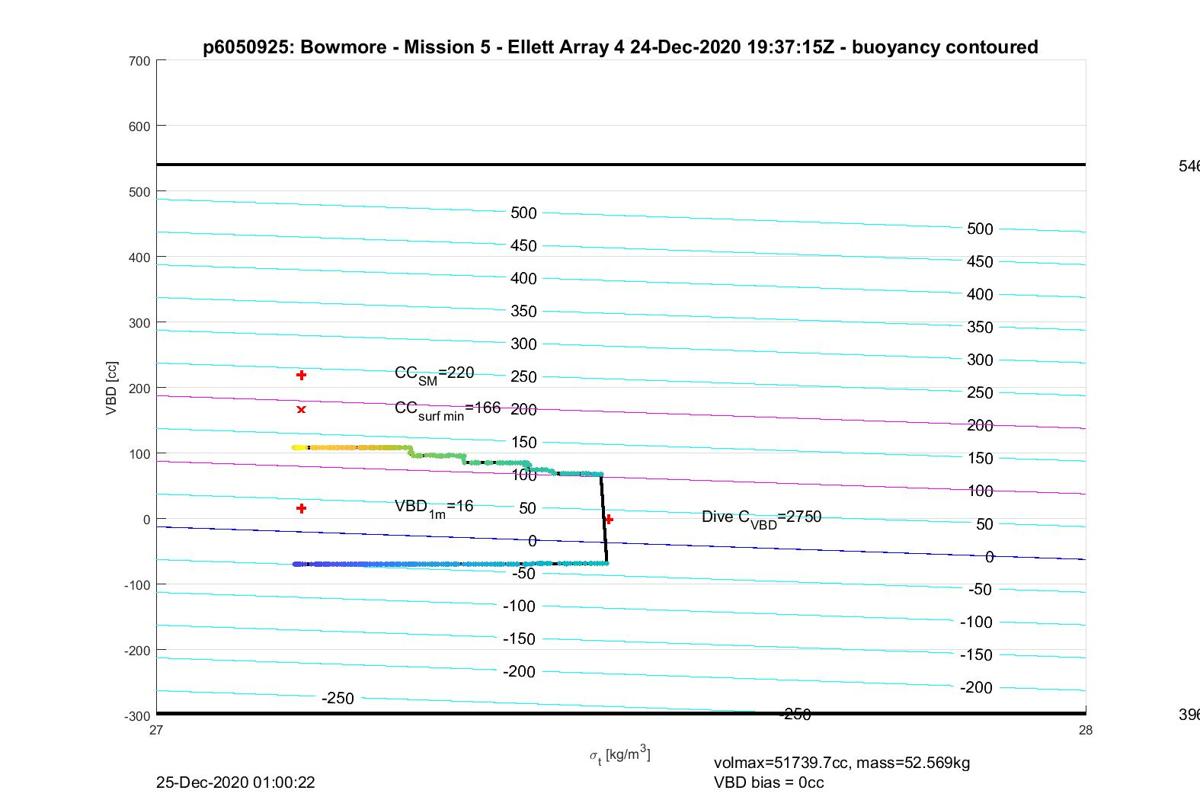Click the 'CC SM=220' annotation
The height and width of the screenshot is (804, 1200).
tap(434, 375)
